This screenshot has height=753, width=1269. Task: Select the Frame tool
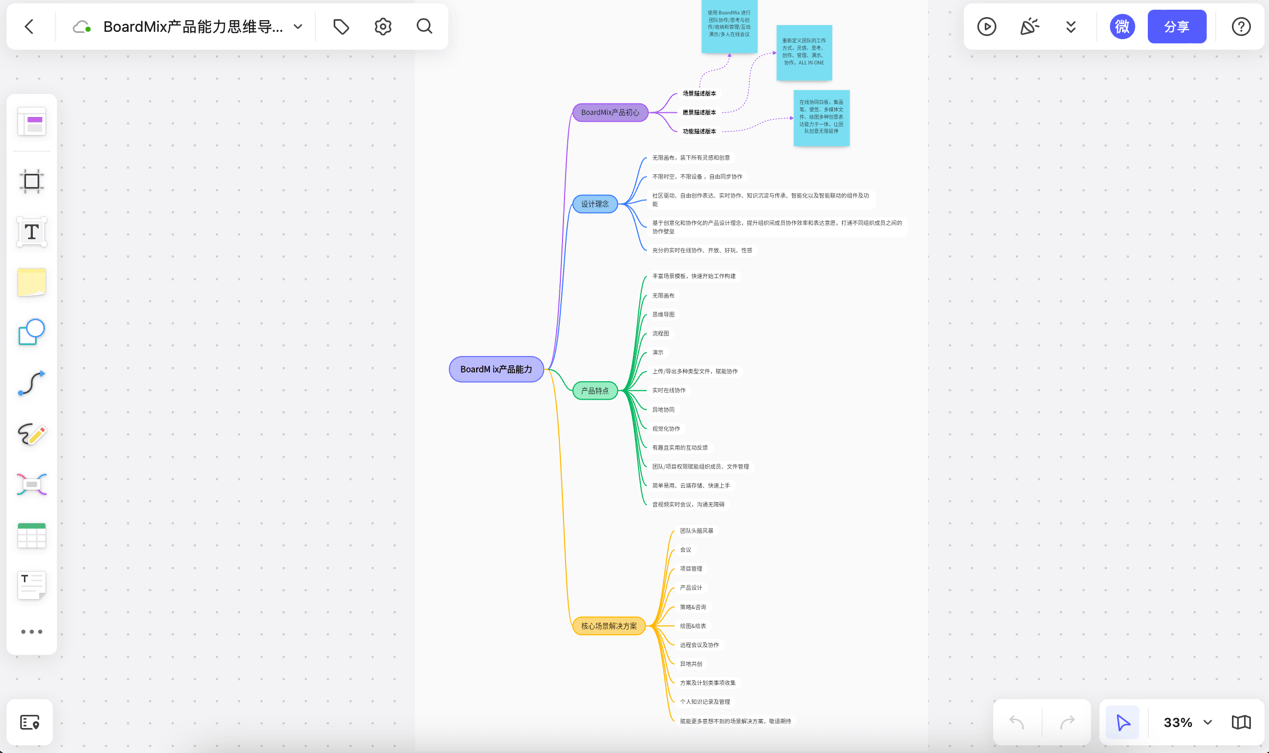pyautogui.click(x=31, y=181)
